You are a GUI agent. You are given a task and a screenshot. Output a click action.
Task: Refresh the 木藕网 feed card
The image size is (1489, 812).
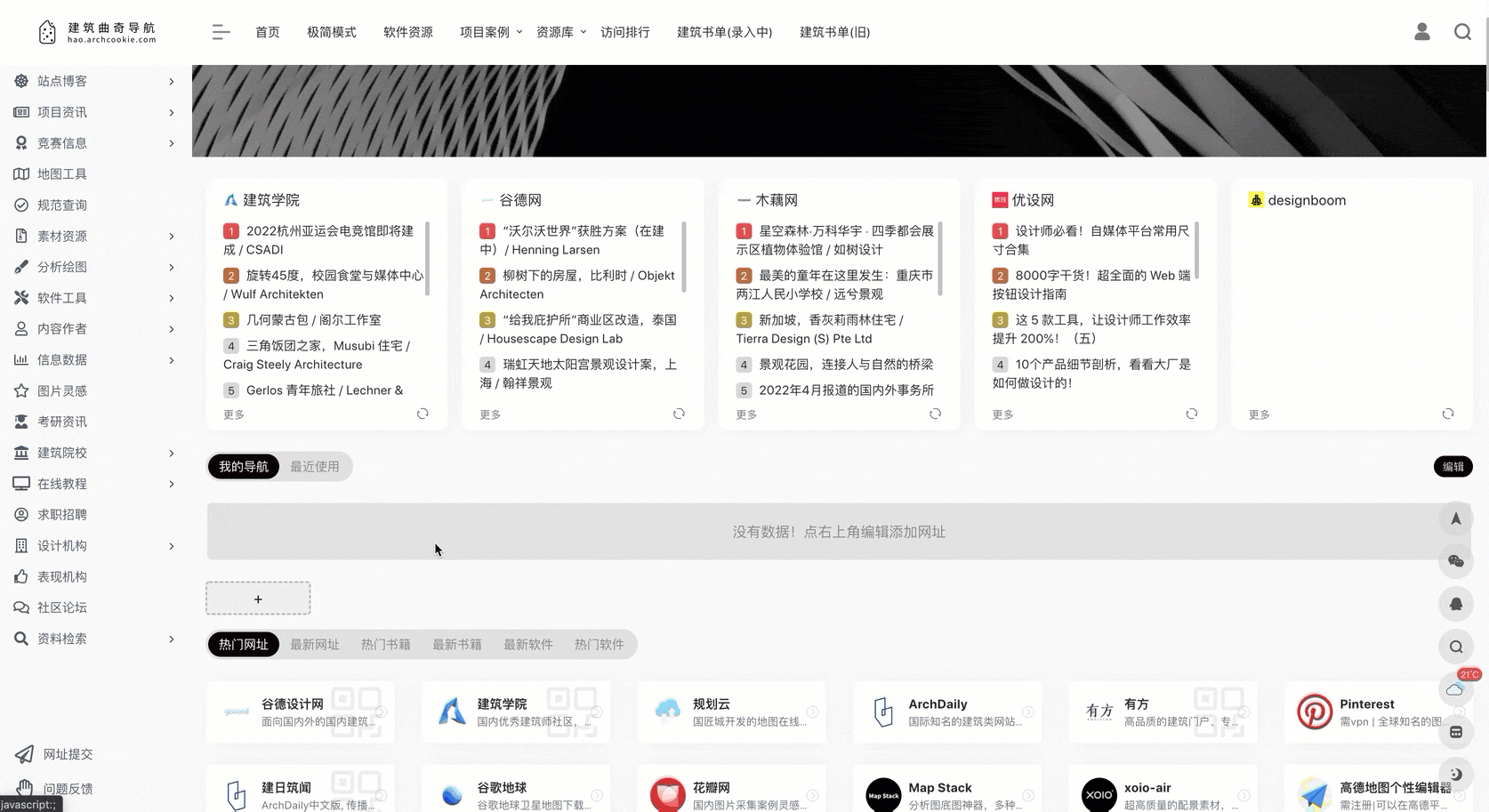(935, 414)
